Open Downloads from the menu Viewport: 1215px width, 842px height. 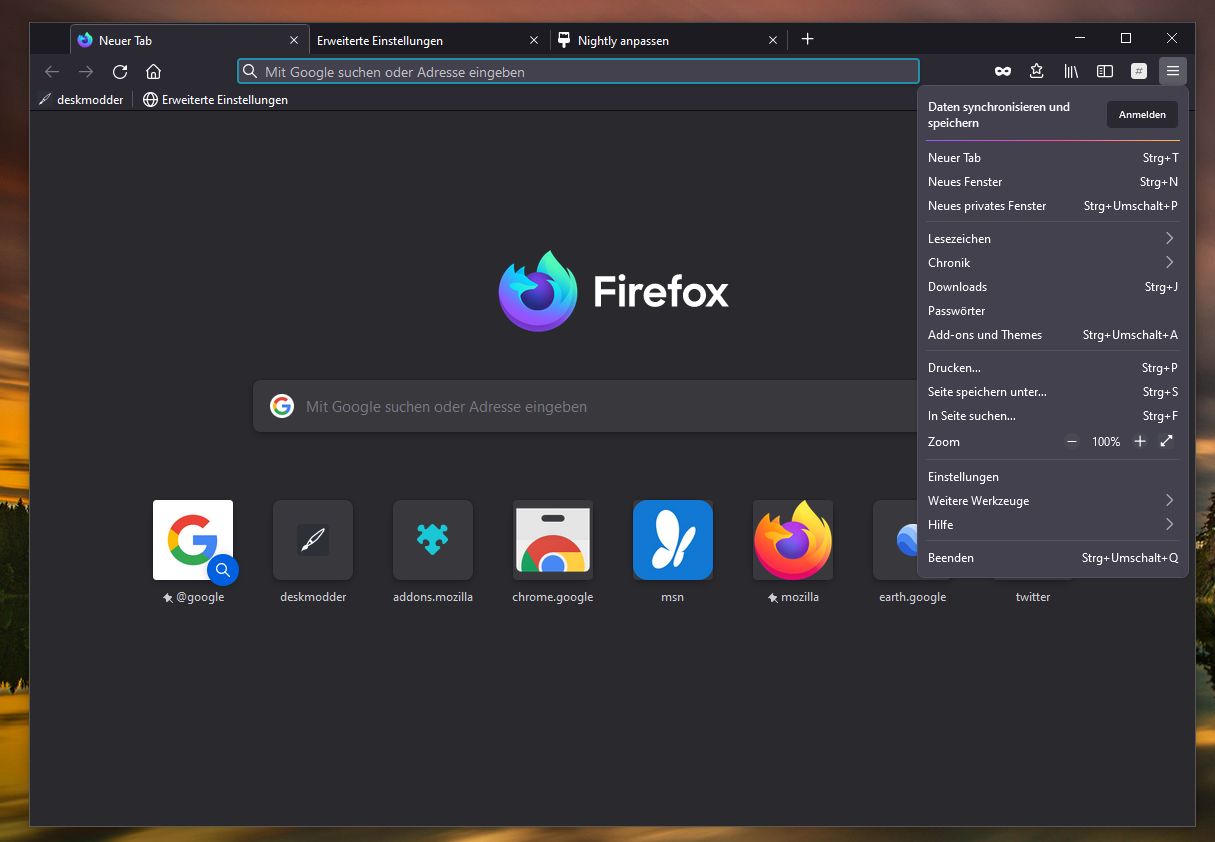[1053, 287]
